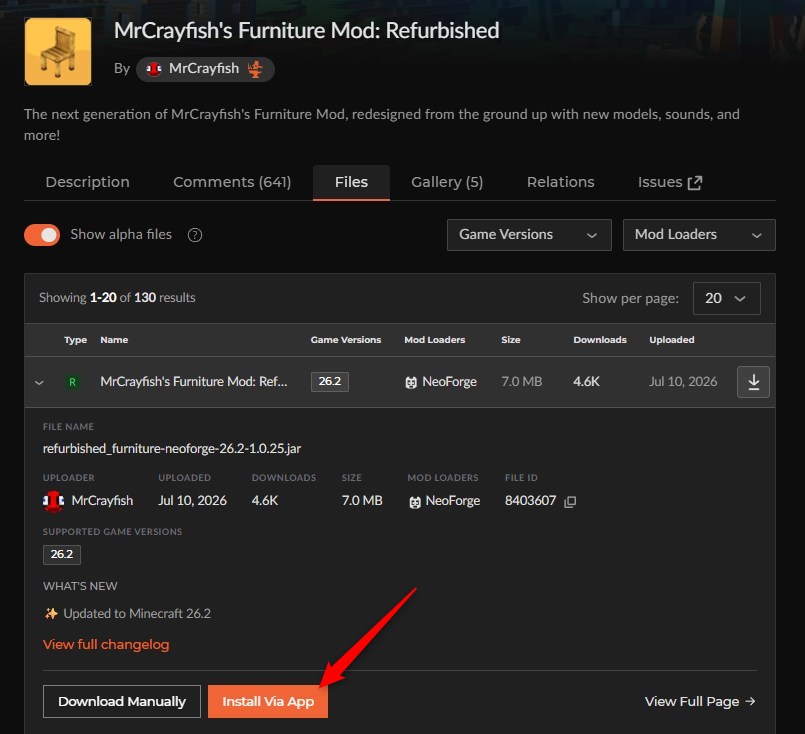Click the sparkle icon beside Updated to Minecraft 26.2

[x=51, y=613]
